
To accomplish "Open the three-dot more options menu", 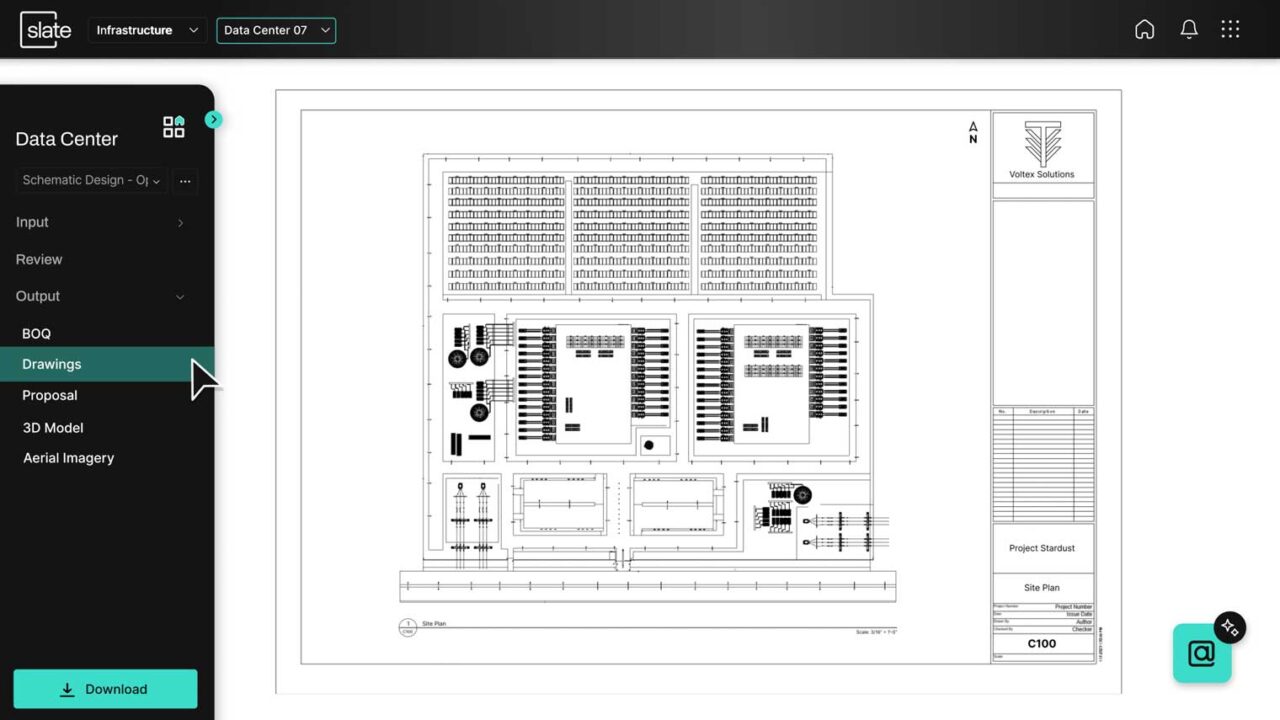I will (185, 181).
